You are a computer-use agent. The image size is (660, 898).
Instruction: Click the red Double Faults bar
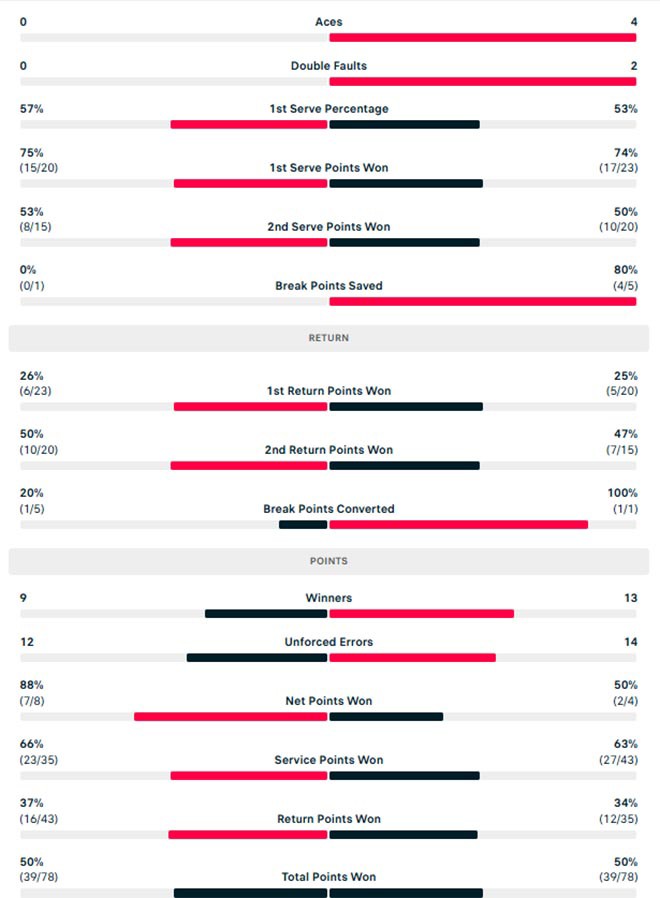(483, 82)
